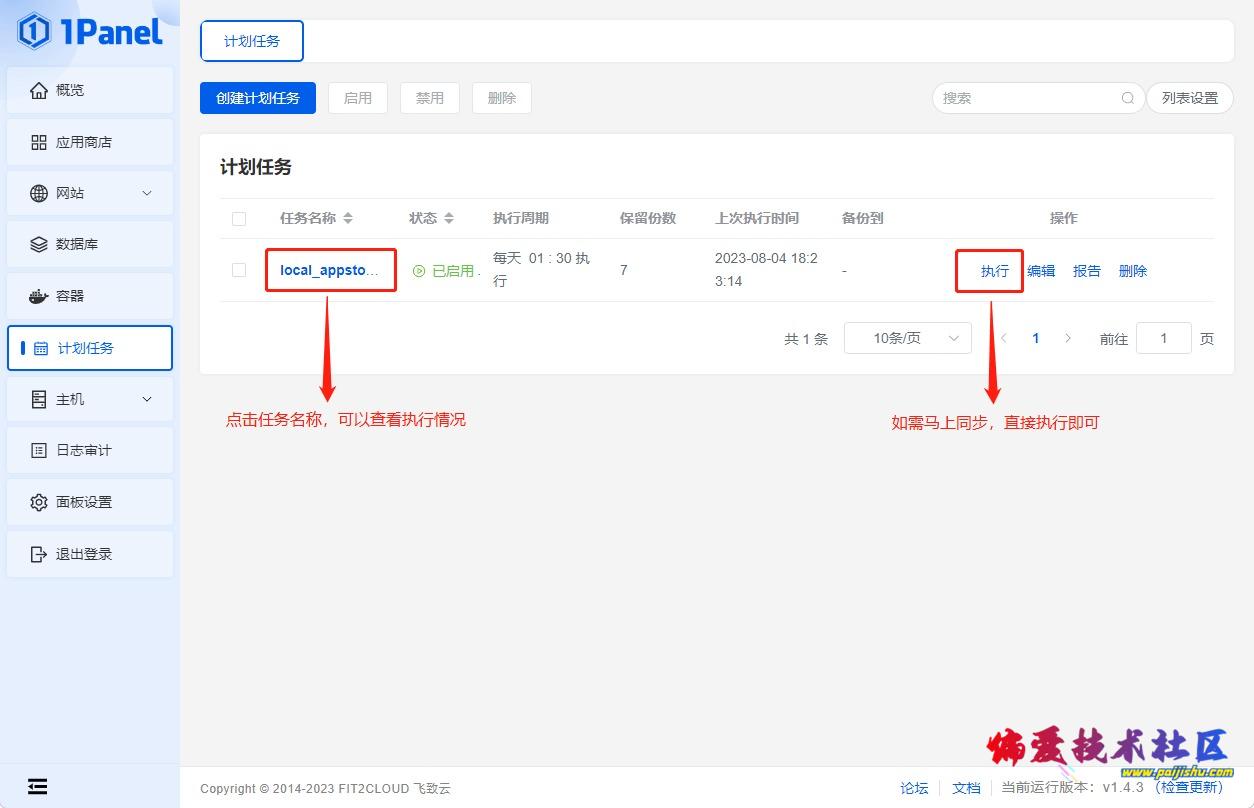Open 面板设置 in the sidebar
The width and height of the screenshot is (1254, 808).
point(90,502)
